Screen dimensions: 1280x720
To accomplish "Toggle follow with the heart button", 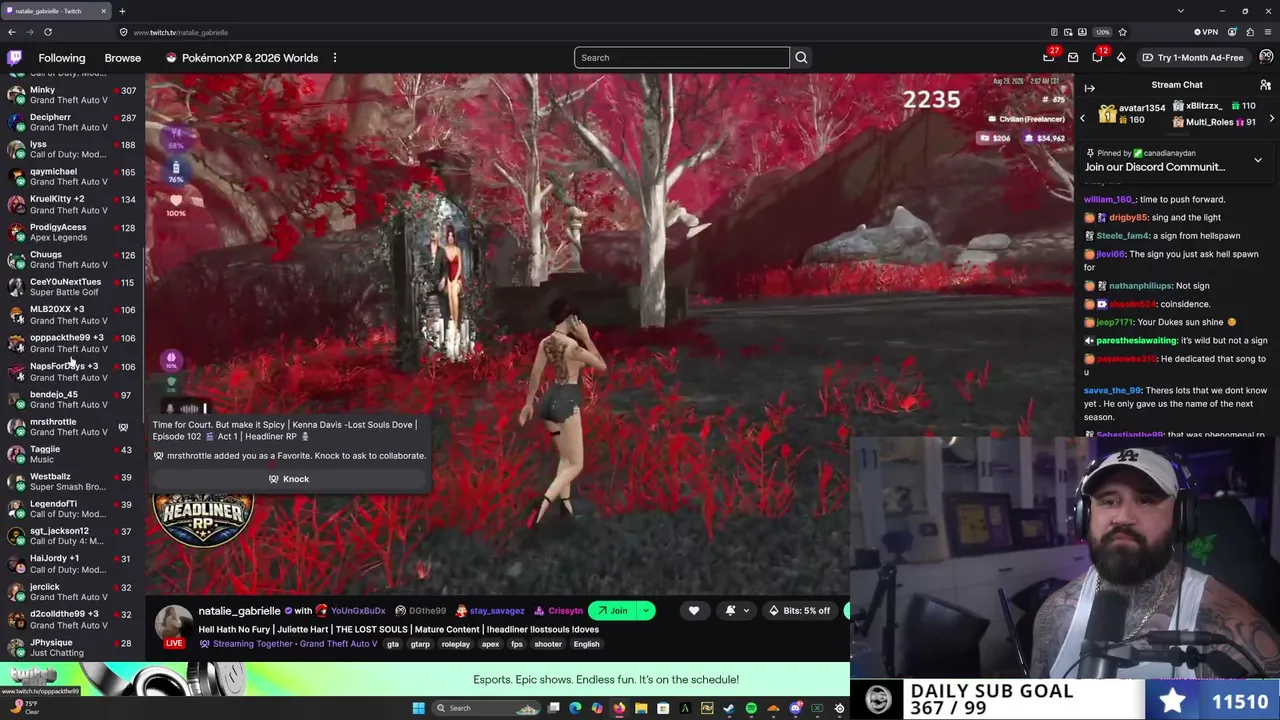I will [694, 611].
